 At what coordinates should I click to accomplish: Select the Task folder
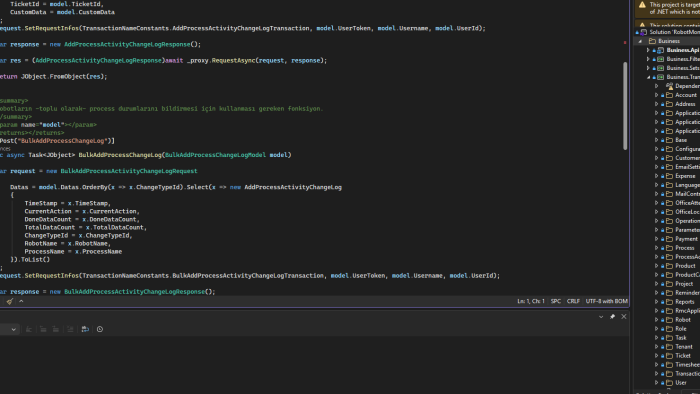(681, 338)
